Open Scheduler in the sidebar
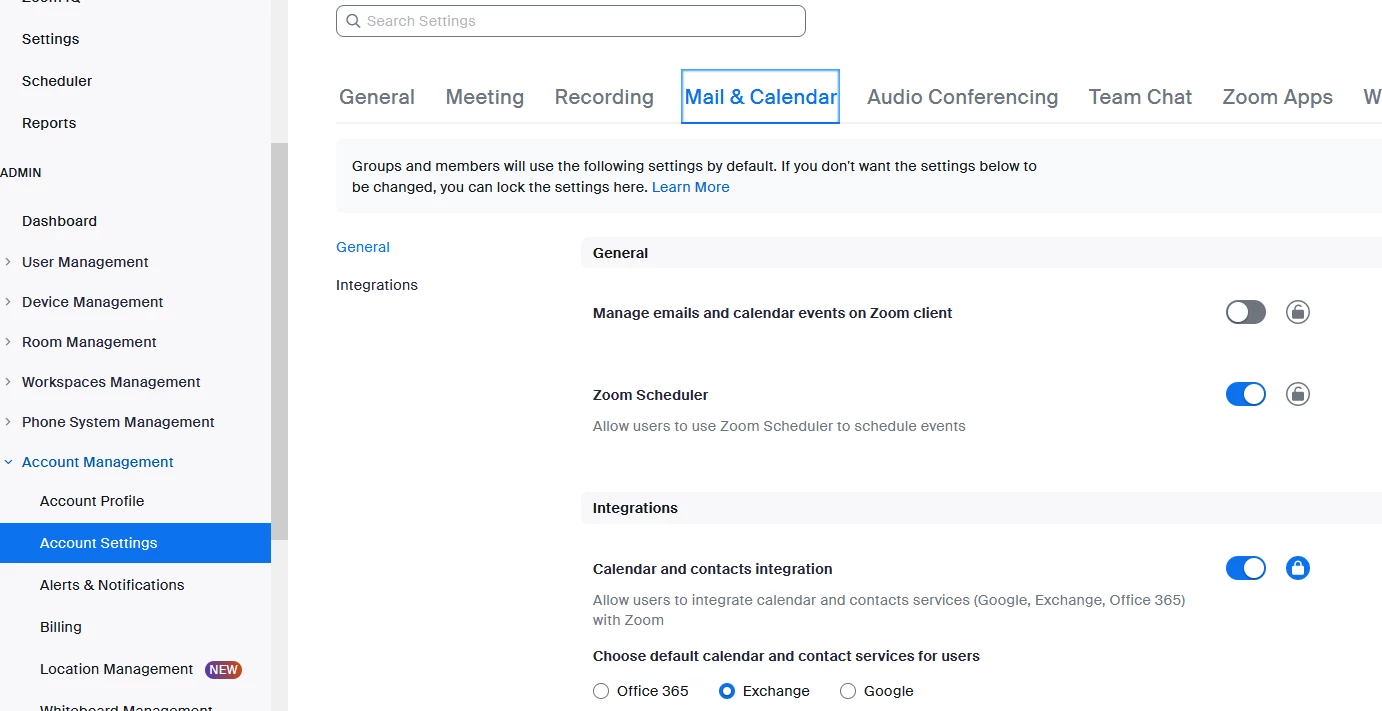 57,81
